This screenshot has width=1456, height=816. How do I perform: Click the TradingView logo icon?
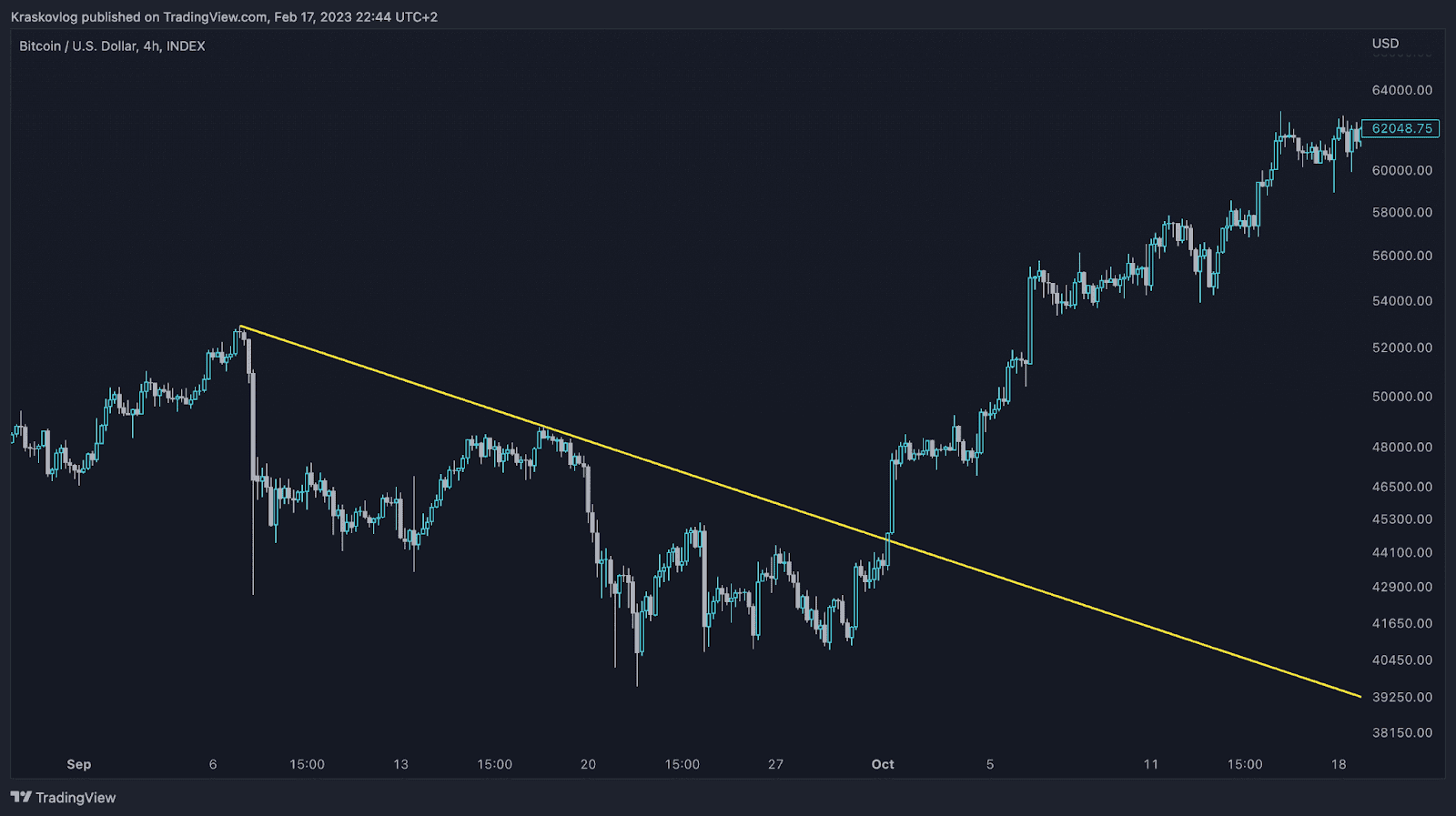point(21,797)
